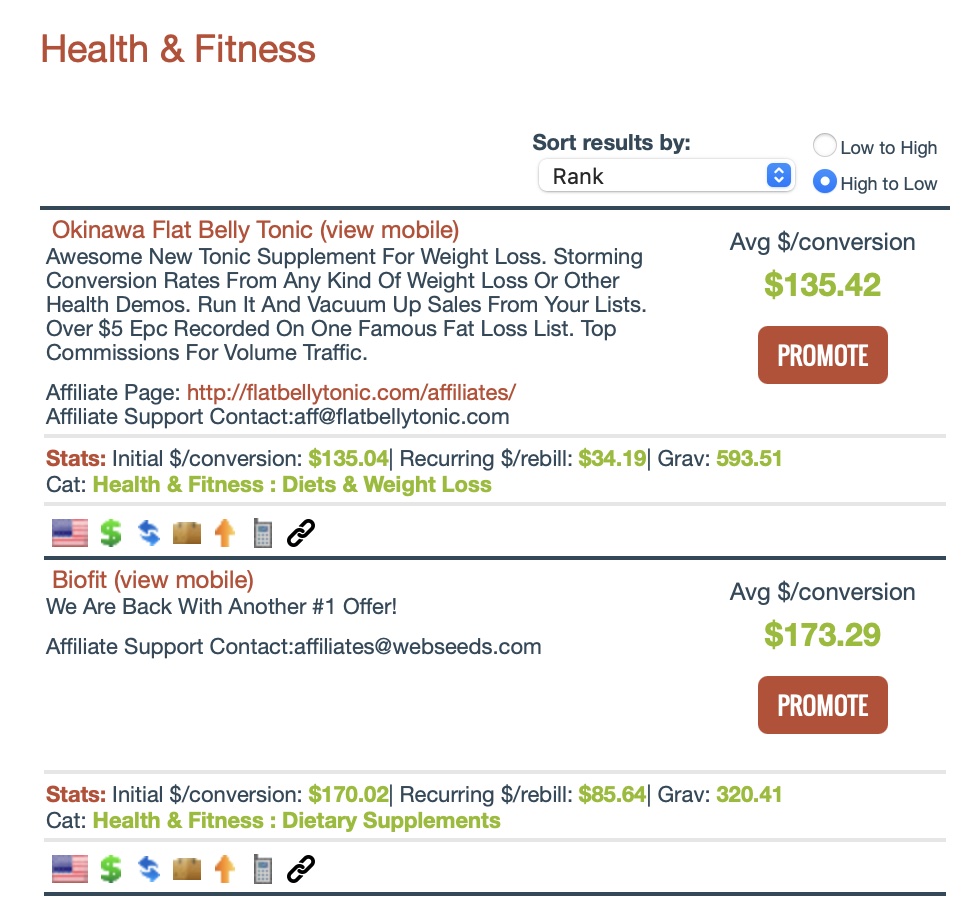Screen dimensions: 969x899
Task: Click the mobile phone icon under Okinawa listing
Action: click(x=263, y=534)
